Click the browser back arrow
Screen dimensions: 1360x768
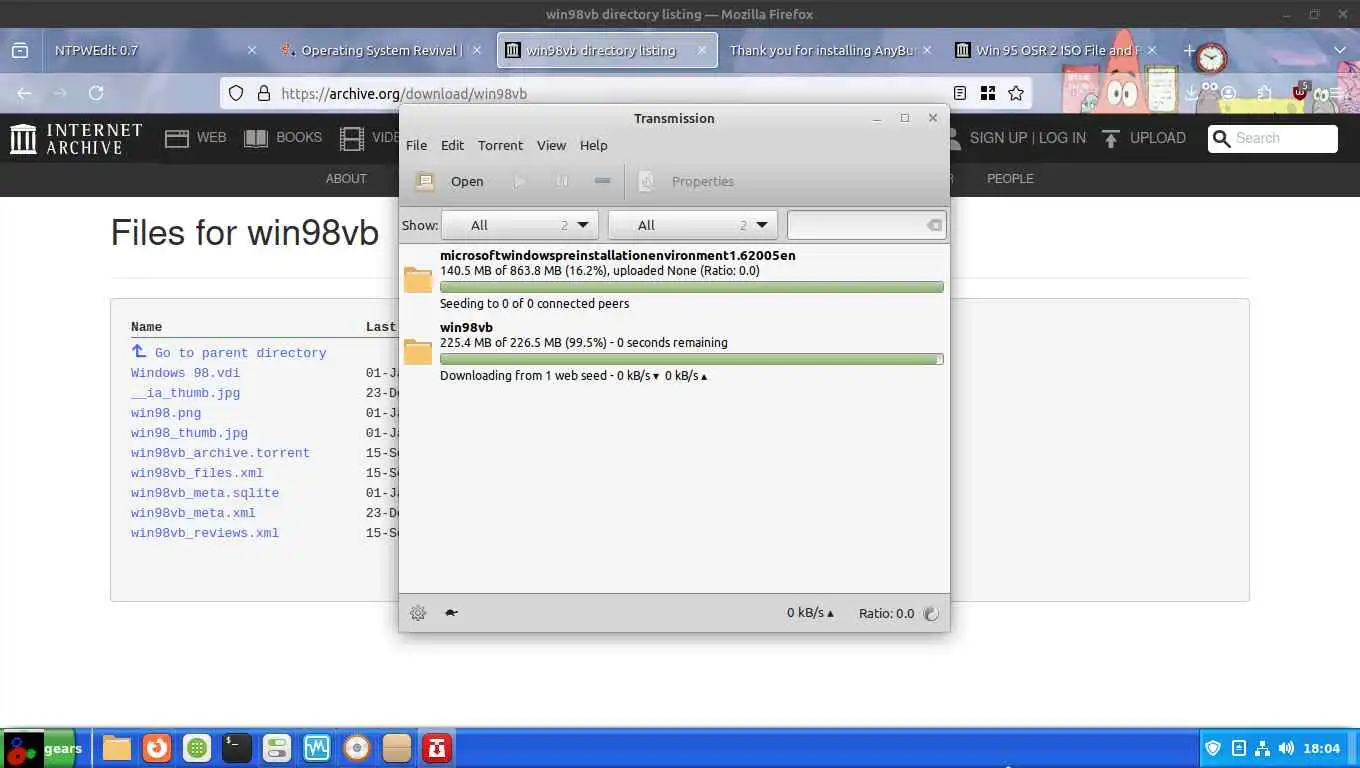[24, 93]
